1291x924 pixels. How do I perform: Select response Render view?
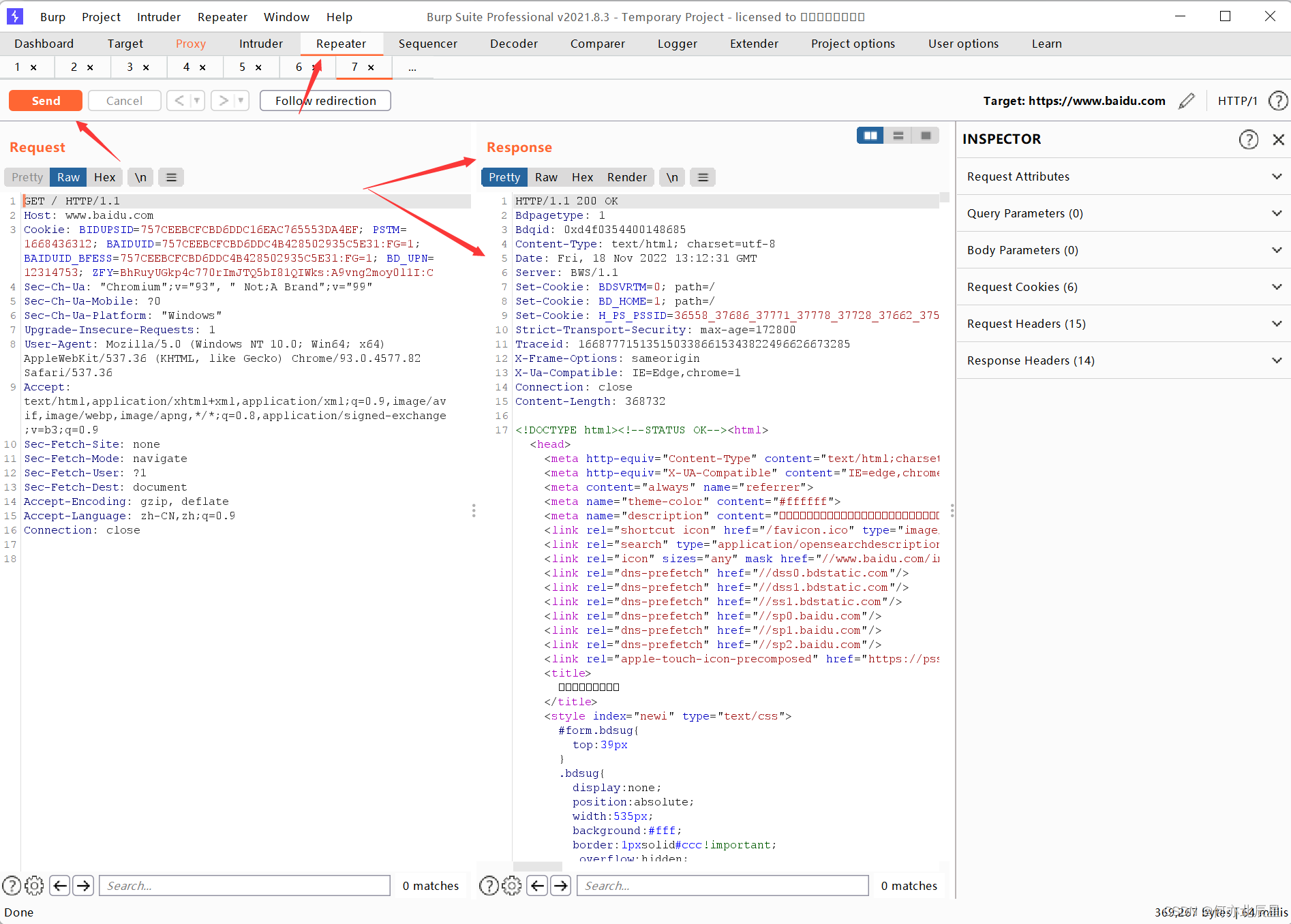click(x=627, y=177)
